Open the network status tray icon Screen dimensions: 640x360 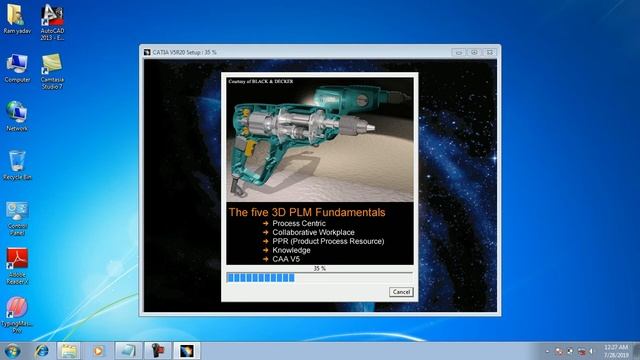(x=582, y=351)
